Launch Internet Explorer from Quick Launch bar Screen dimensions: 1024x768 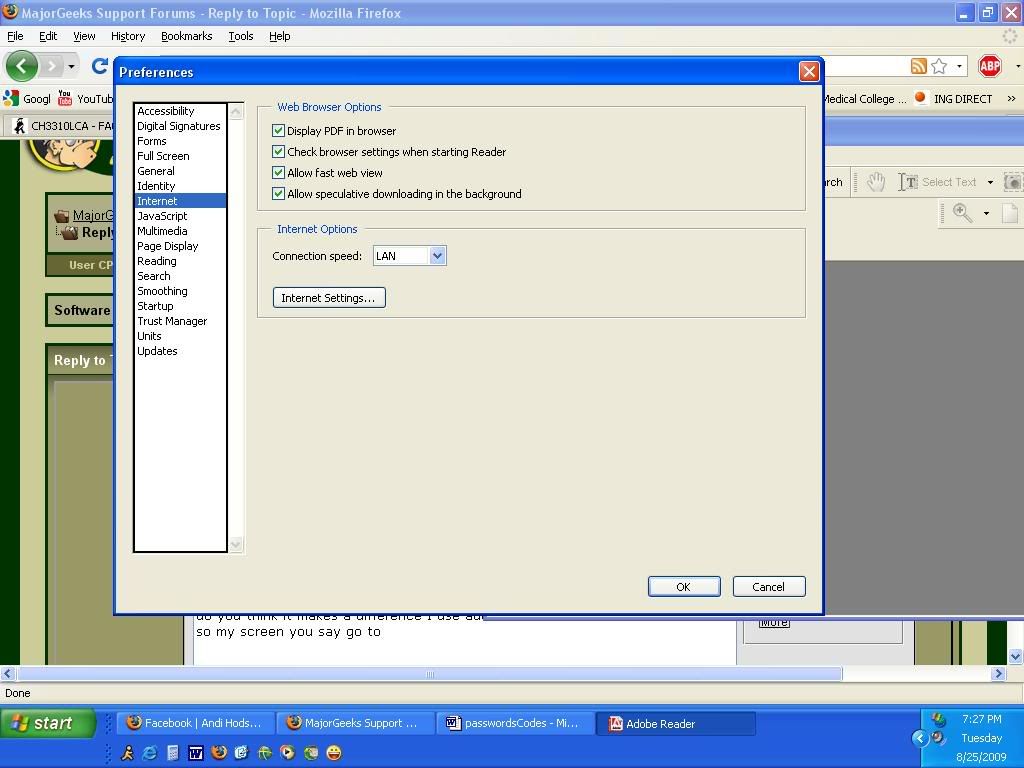coord(150,753)
